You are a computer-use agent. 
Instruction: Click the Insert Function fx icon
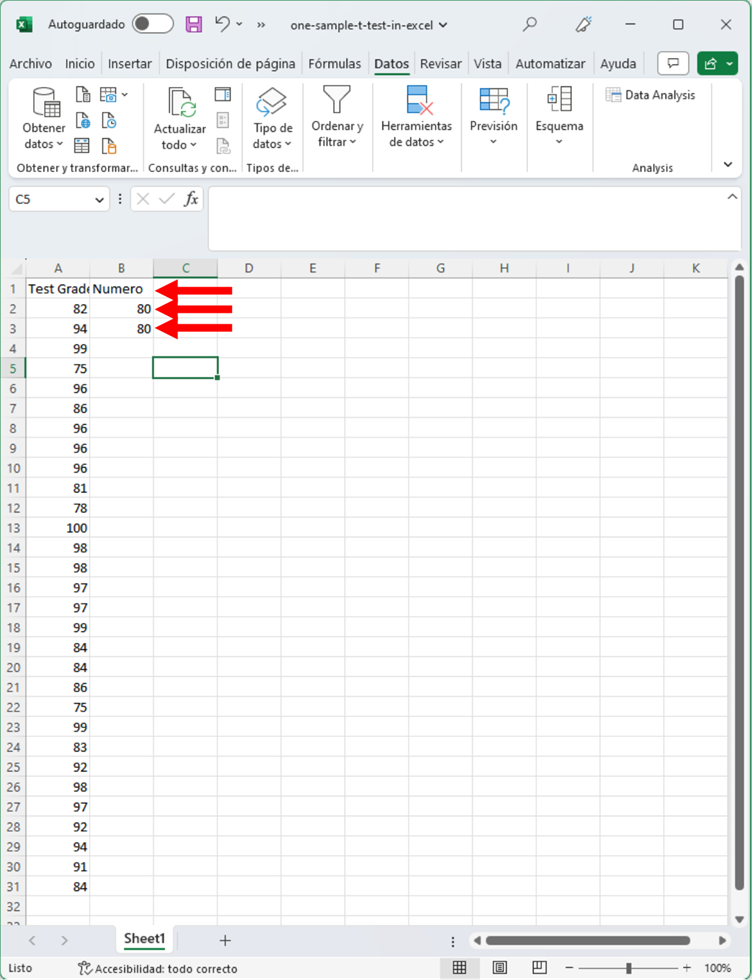point(191,199)
